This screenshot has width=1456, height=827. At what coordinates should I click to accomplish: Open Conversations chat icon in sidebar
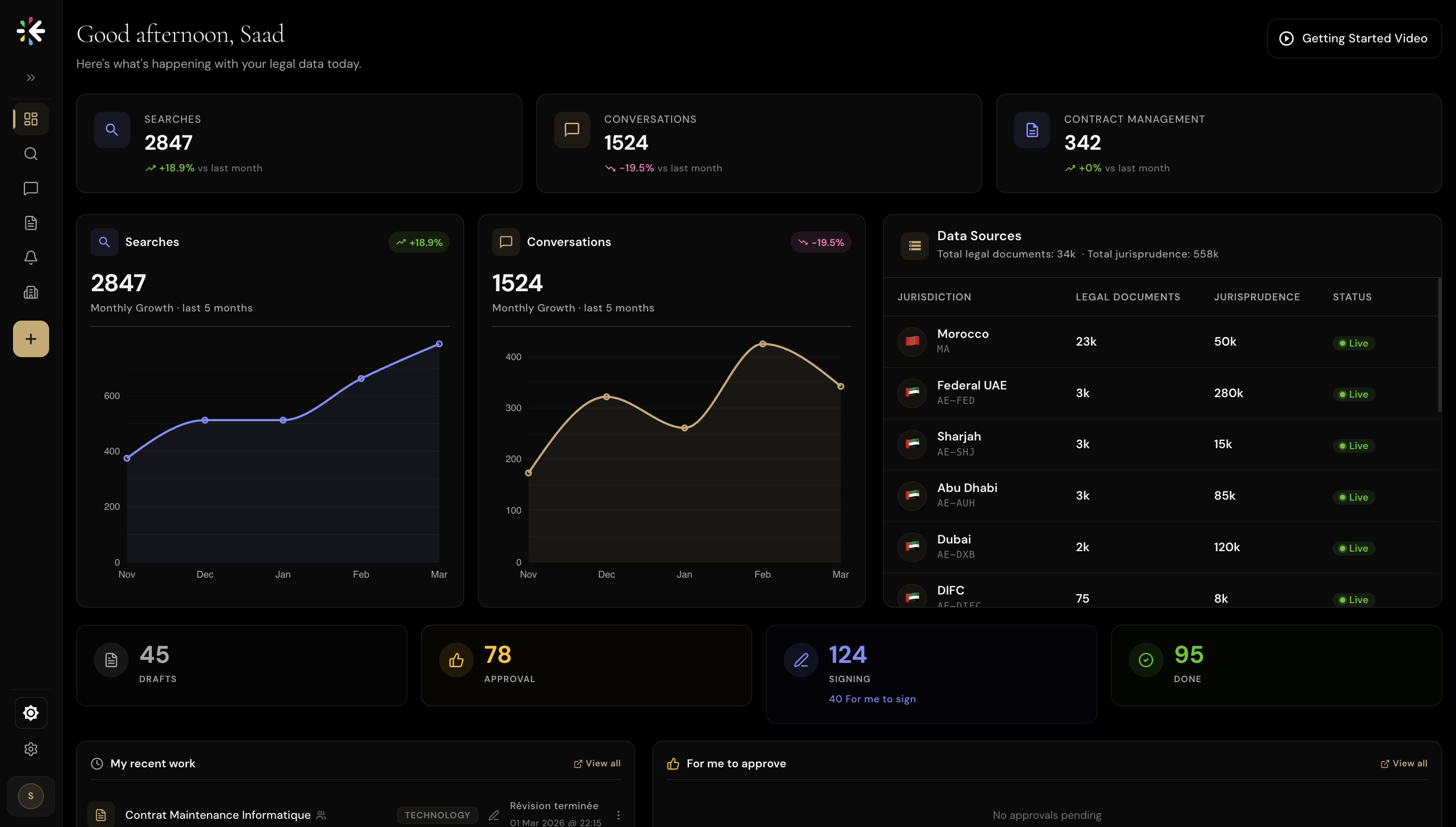[x=31, y=189]
